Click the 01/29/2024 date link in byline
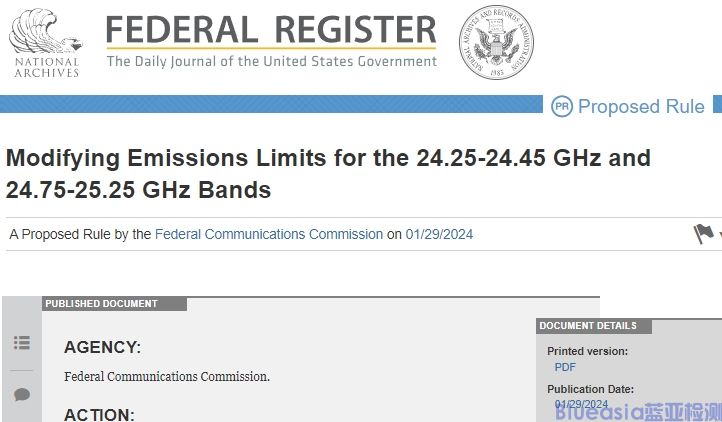Image resolution: width=722 pixels, height=422 pixels. click(439, 234)
